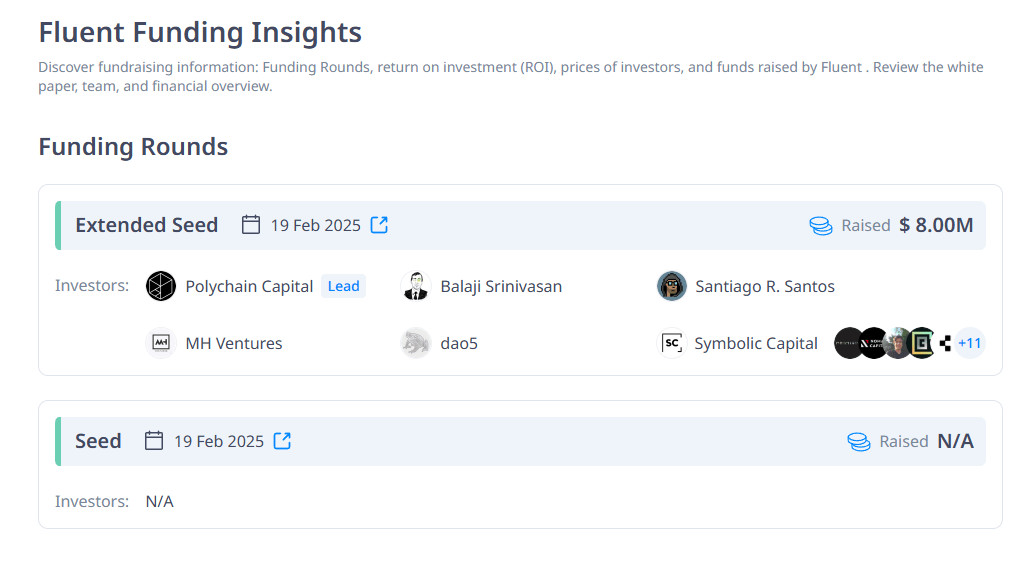
Task: Click the Polychain Capital logo icon
Action: (160, 287)
